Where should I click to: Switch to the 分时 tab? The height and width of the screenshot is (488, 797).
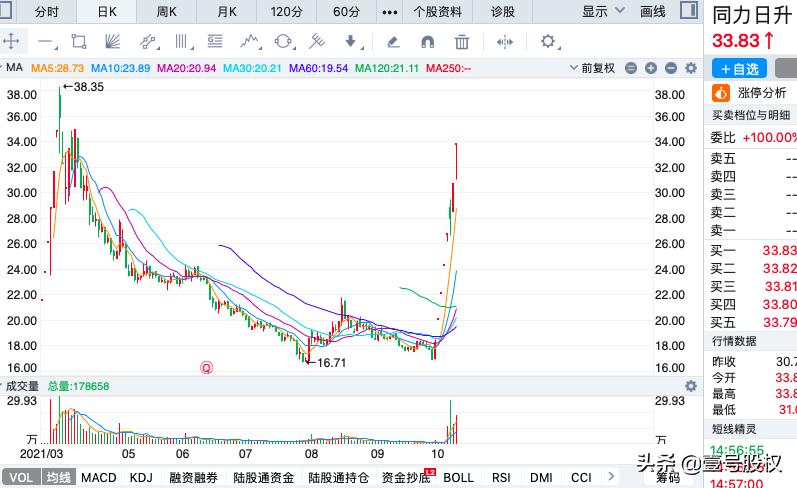pyautogui.click(x=47, y=12)
